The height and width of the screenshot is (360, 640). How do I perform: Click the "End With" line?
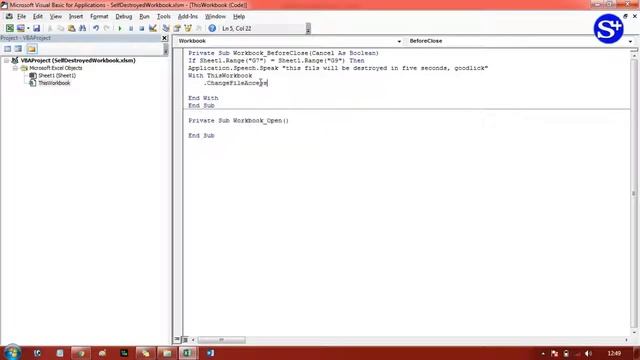point(203,98)
